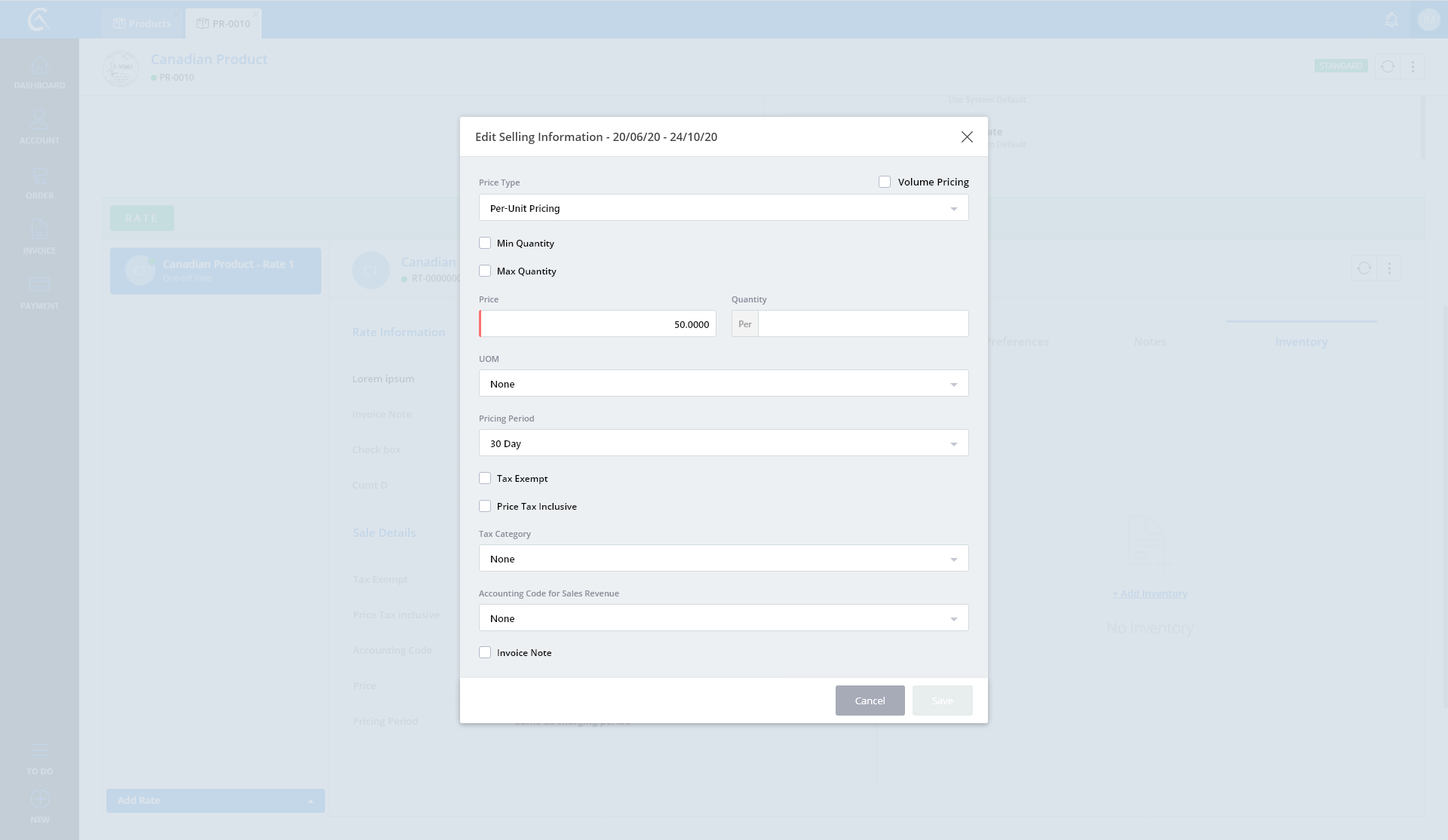Select the PR-0010 tab

click(223, 23)
